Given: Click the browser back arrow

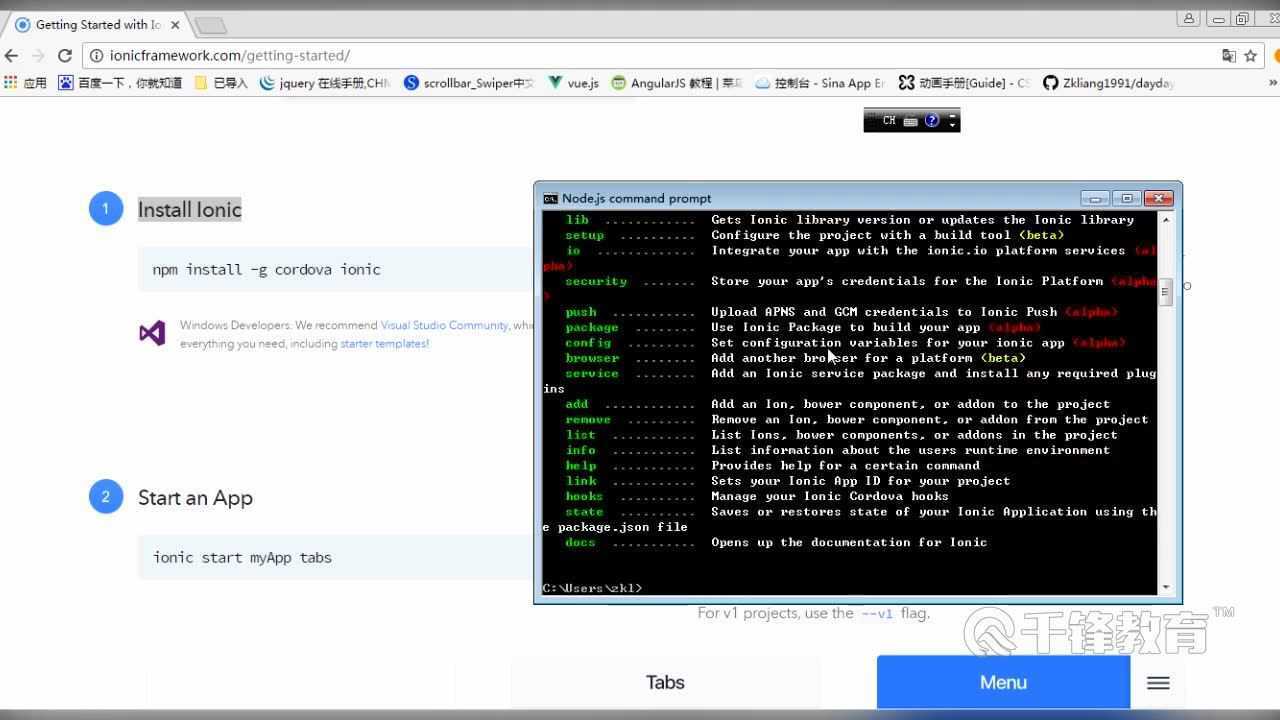Looking at the screenshot, I should pyautogui.click(x=12, y=56).
